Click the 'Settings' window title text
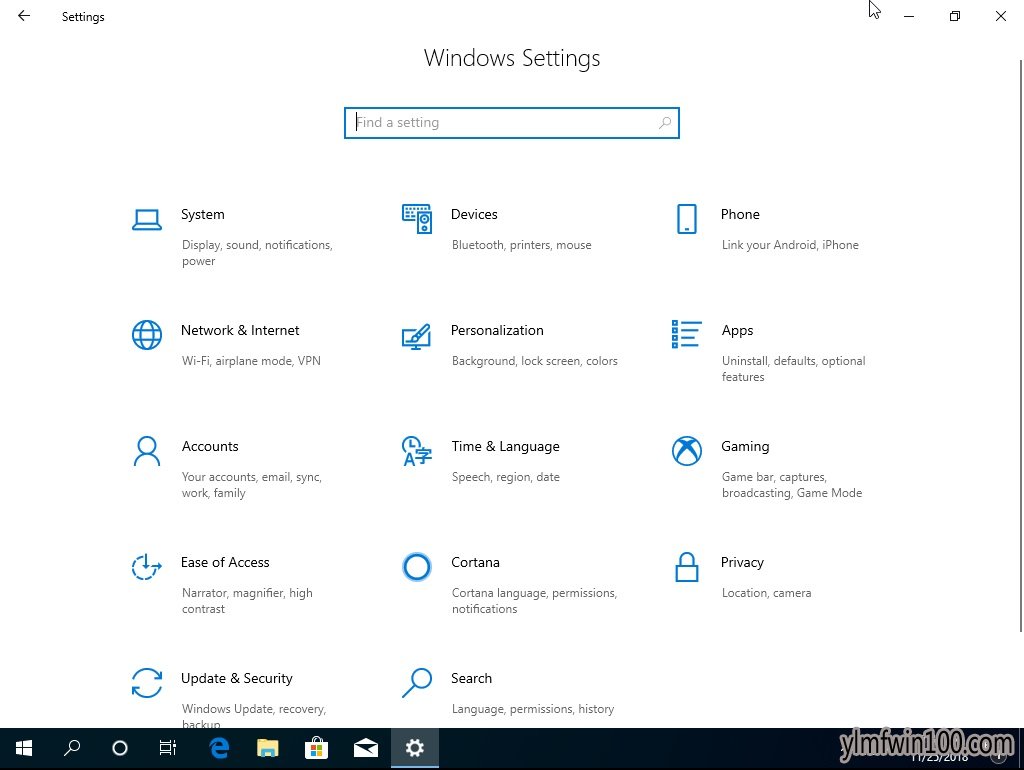The image size is (1024, 770). point(83,17)
